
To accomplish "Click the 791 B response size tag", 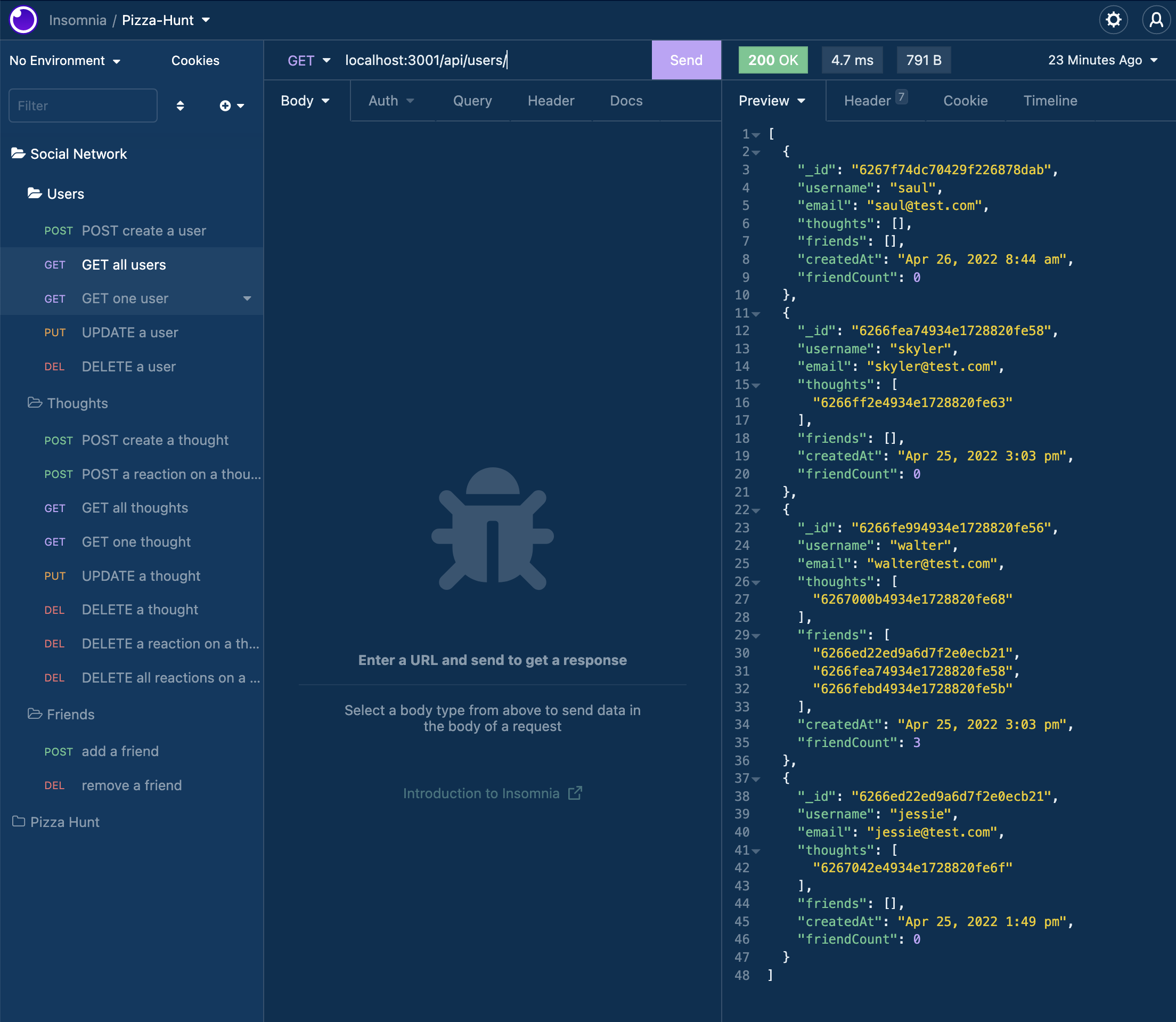I will pyautogui.click(x=924, y=60).
